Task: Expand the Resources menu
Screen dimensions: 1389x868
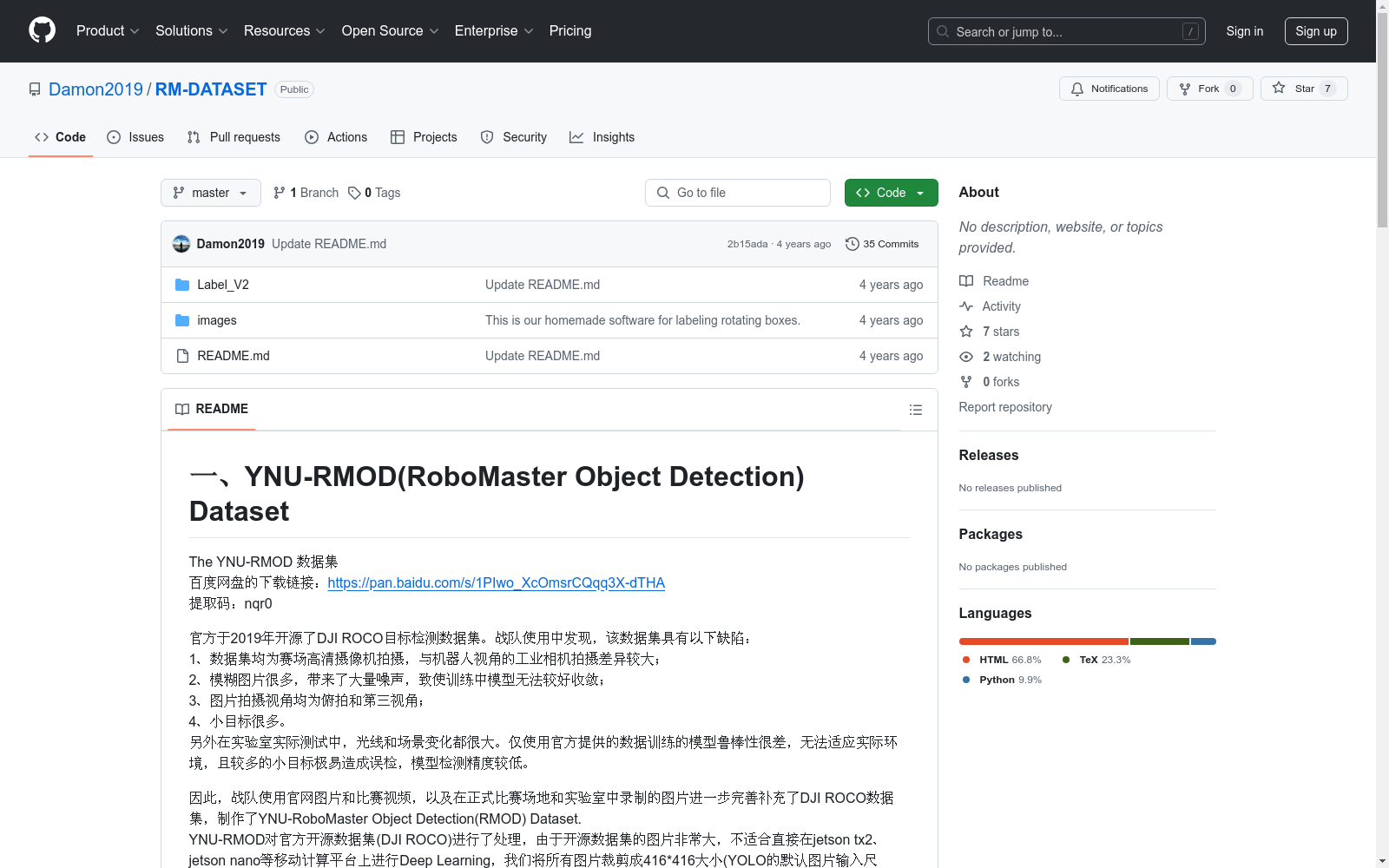Action: coord(285,31)
